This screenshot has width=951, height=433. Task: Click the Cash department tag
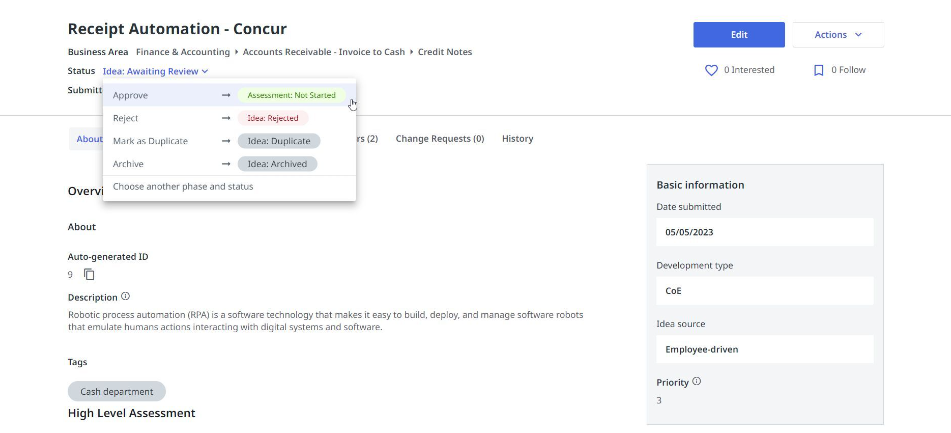pyautogui.click(x=116, y=392)
